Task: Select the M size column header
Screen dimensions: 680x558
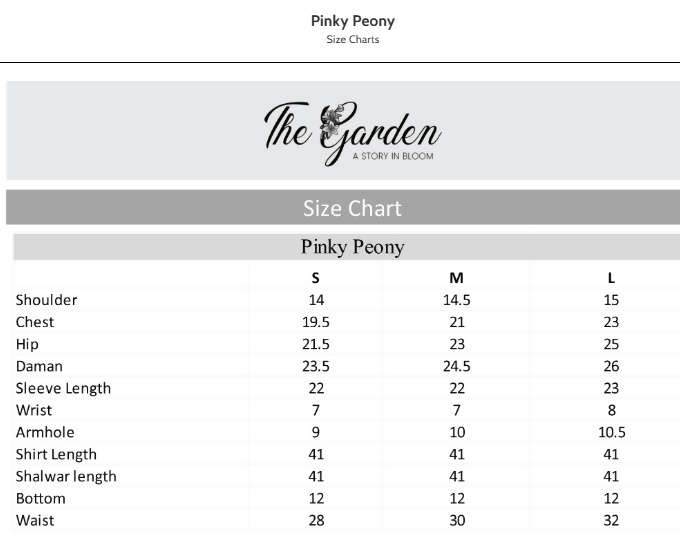Action: click(x=456, y=278)
